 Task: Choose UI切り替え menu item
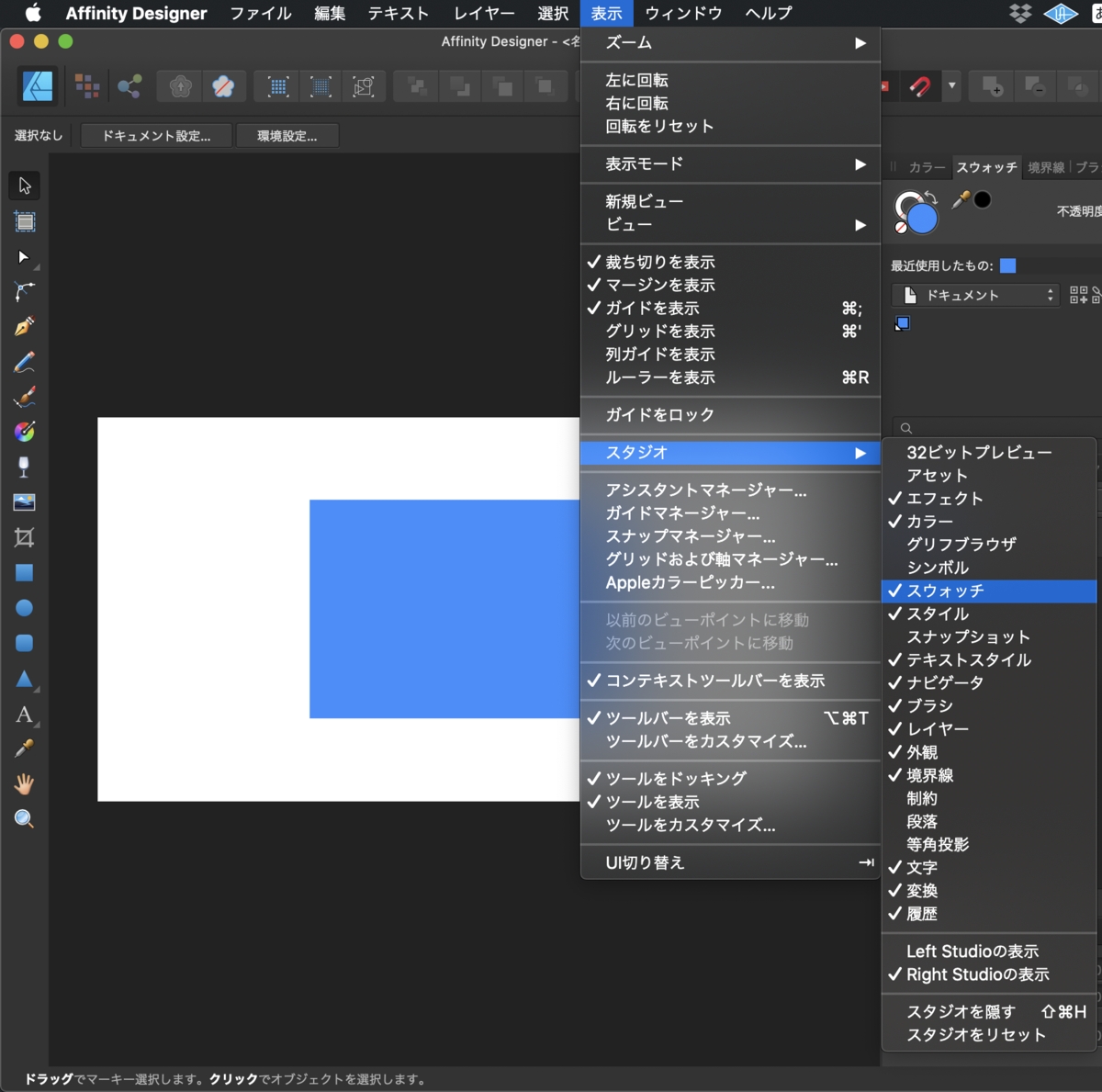pyautogui.click(x=730, y=863)
